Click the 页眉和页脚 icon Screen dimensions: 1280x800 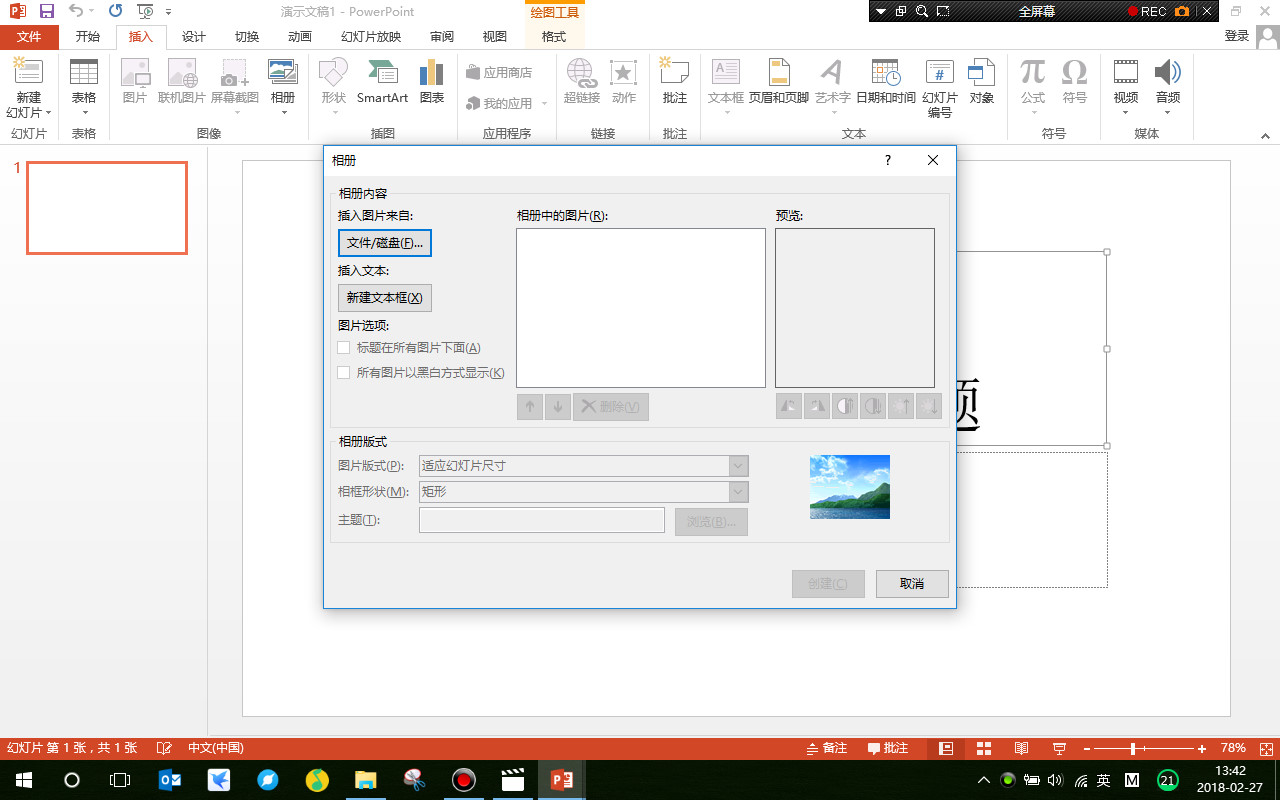[x=778, y=80]
